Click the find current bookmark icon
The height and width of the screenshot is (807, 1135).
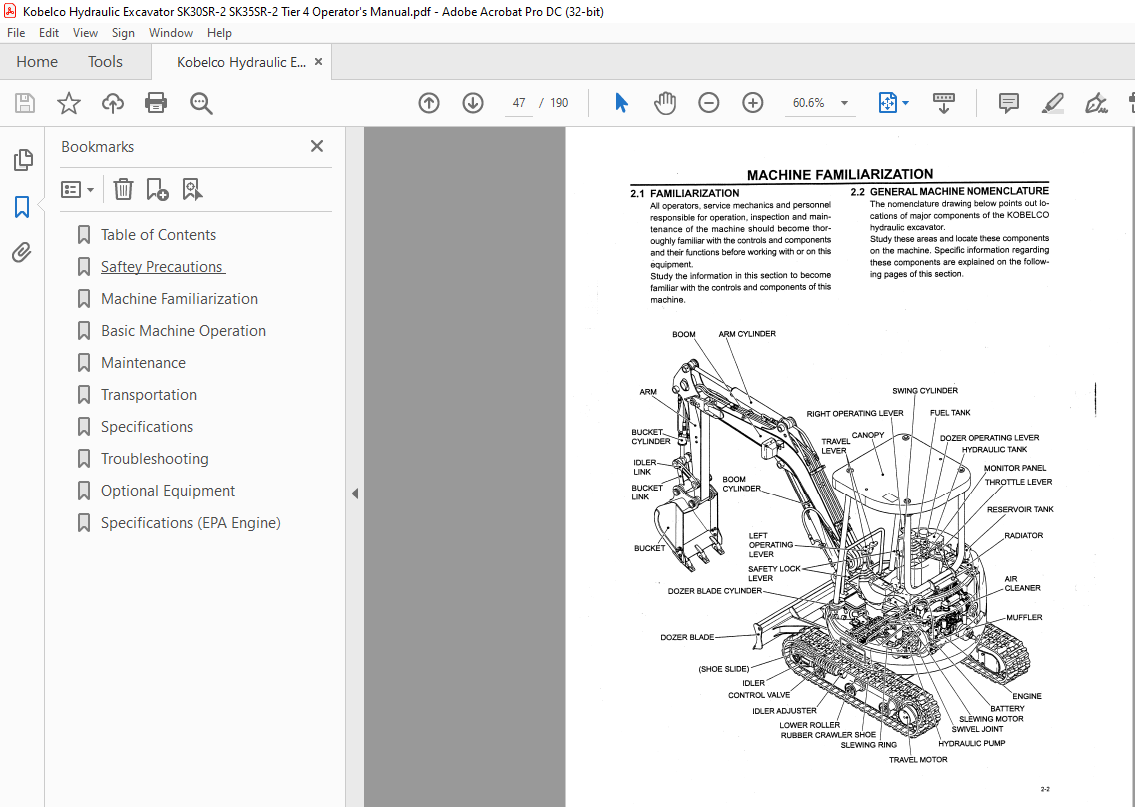(x=192, y=190)
